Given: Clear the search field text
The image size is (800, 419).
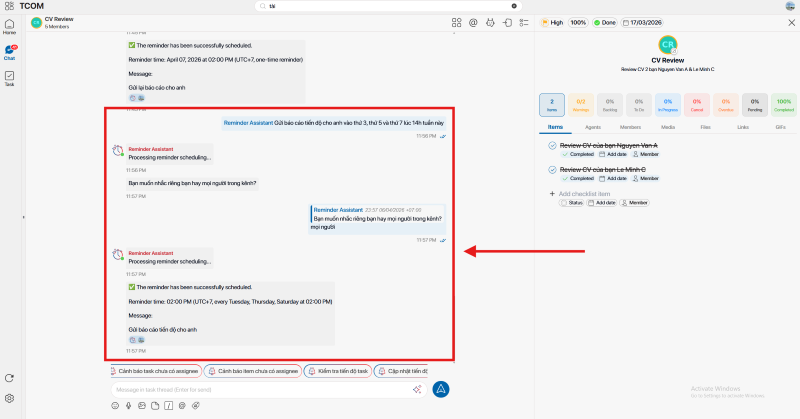Looking at the screenshot, I should pyautogui.click(x=514, y=6).
